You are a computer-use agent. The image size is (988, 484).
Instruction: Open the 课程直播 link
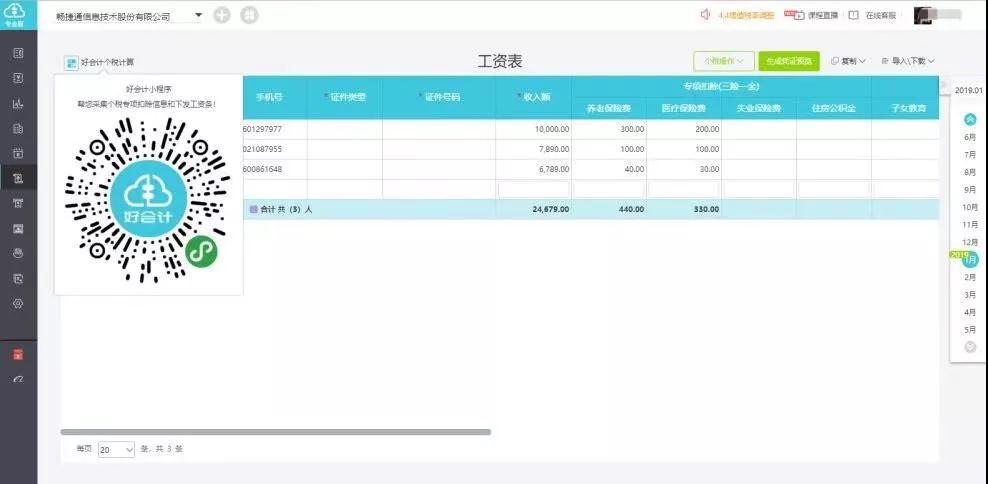click(823, 15)
